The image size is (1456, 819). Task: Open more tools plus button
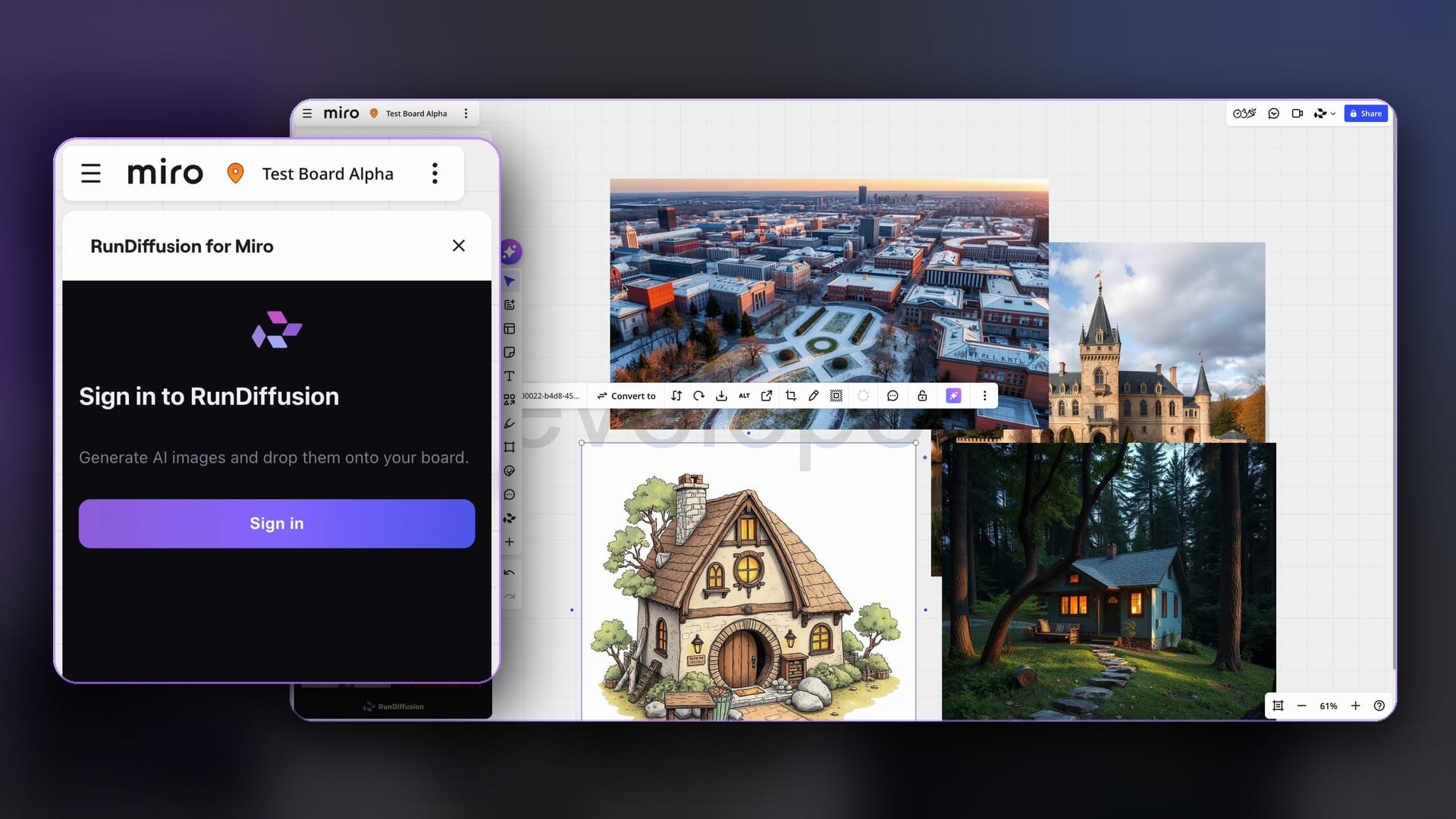510,542
